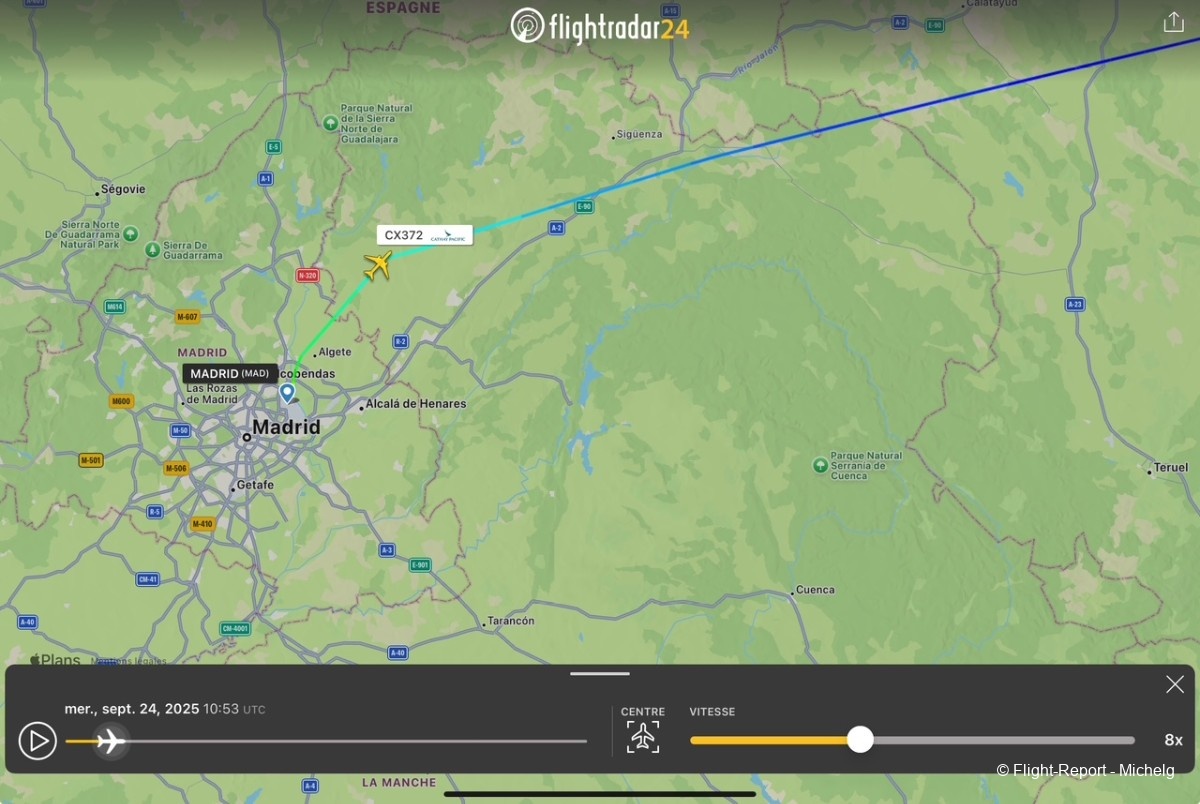Tap the Parque Natural Sierra Norte park icon
The image size is (1200, 804).
click(330, 123)
